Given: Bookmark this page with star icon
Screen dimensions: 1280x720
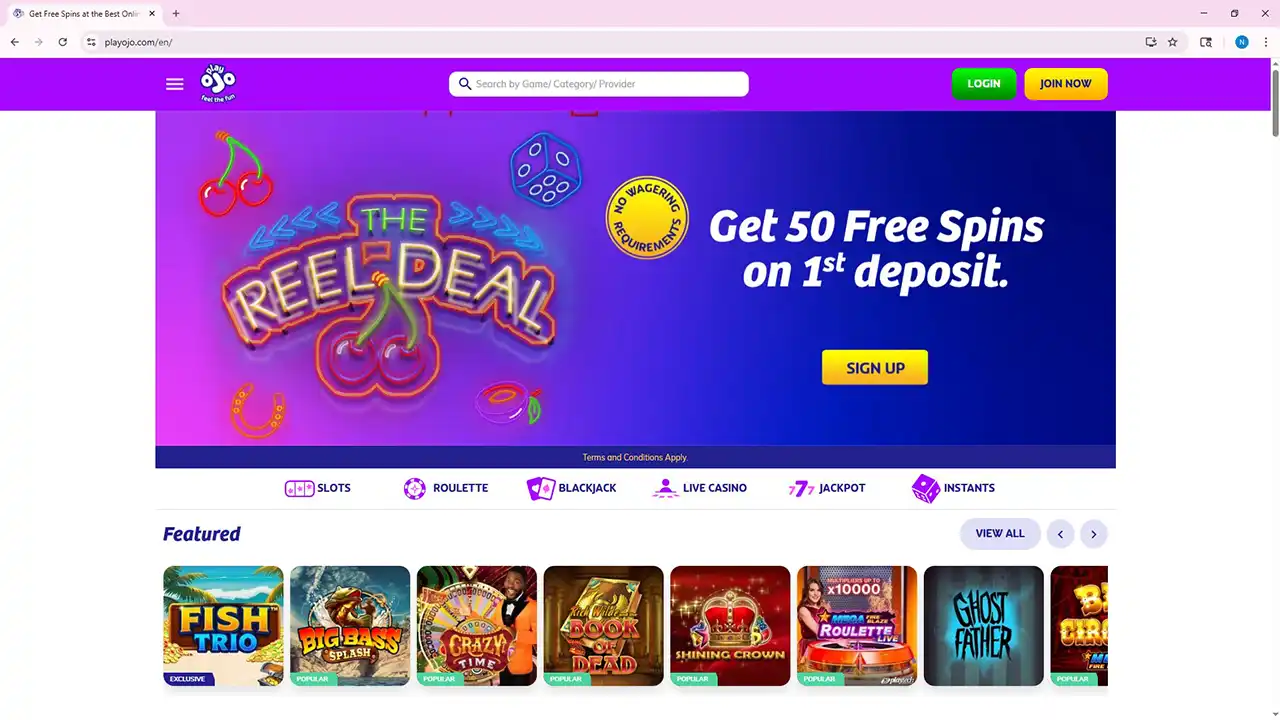Looking at the screenshot, I should coord(1173,42).
